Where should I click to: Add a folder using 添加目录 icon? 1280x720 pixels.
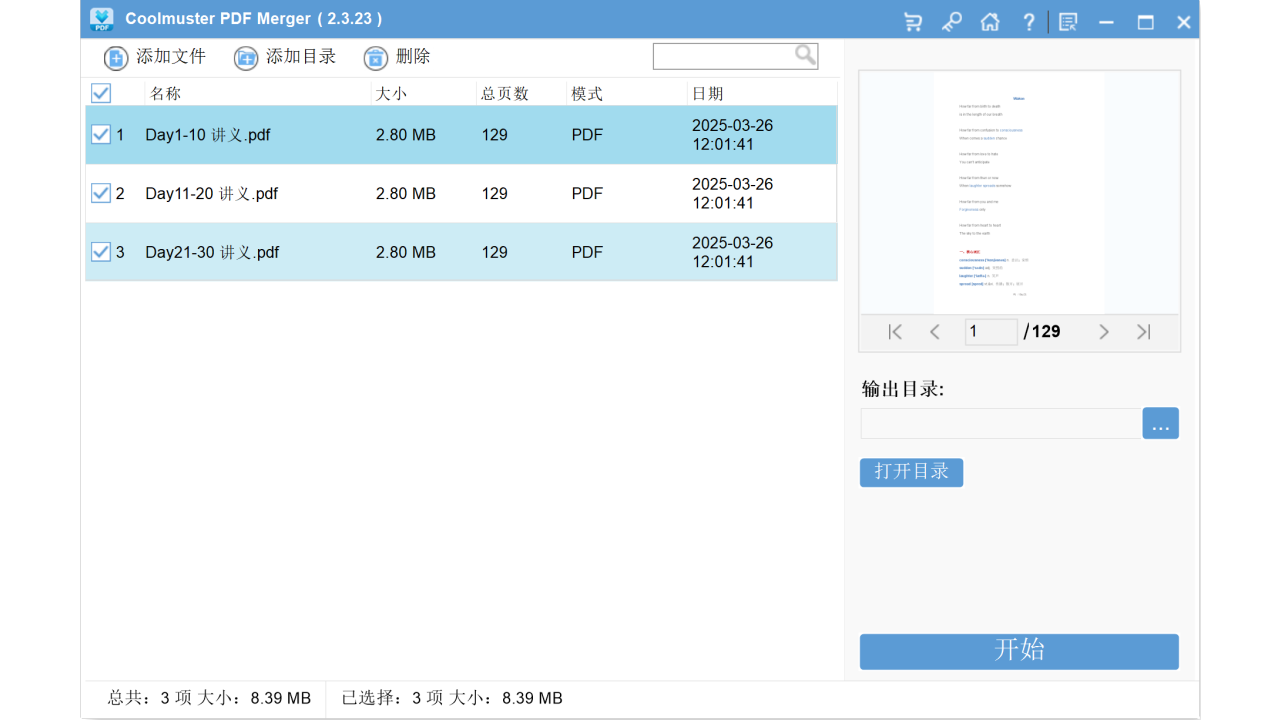[x=246, y=57]
